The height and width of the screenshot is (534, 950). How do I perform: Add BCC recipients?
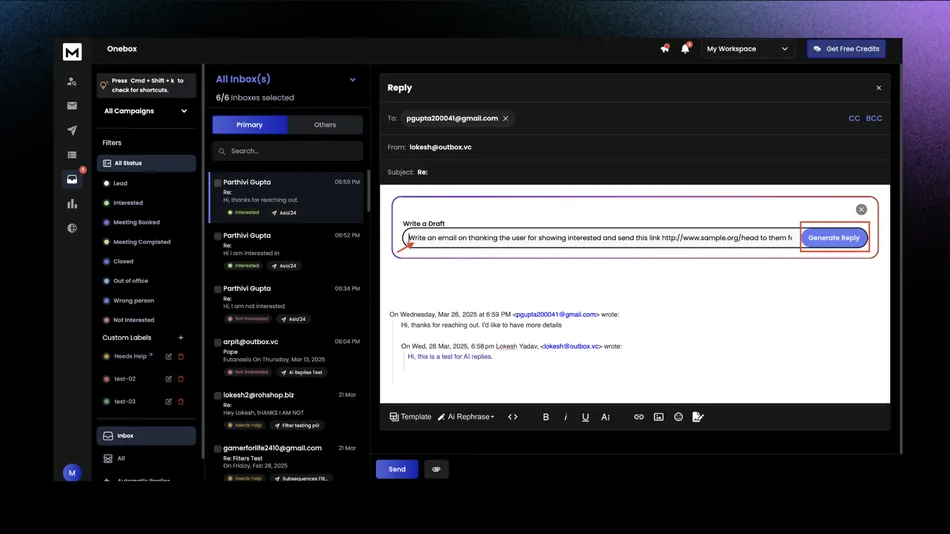click(874, 118)
